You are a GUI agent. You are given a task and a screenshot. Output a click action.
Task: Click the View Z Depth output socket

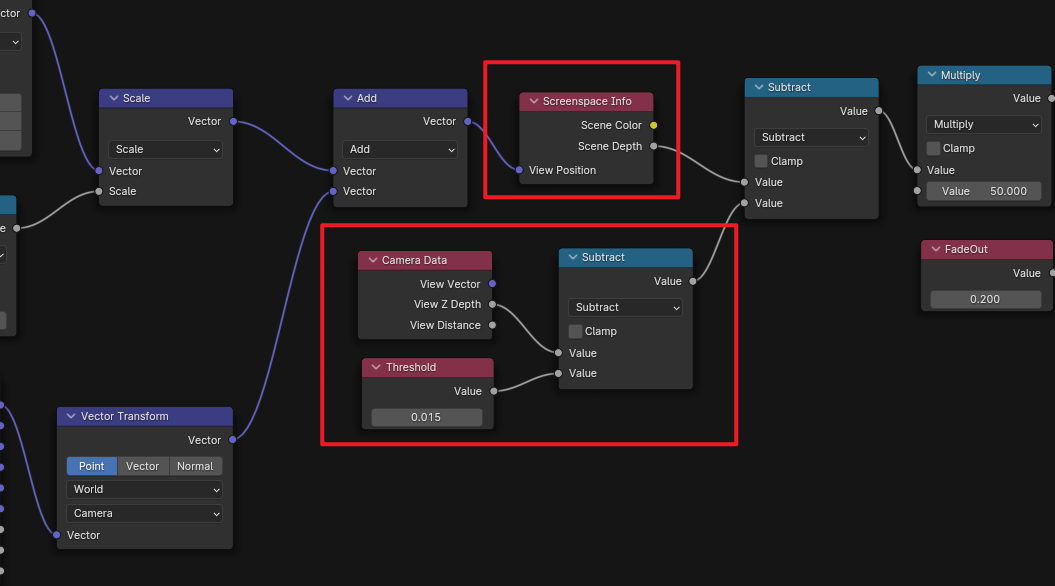tap(492, 304)
